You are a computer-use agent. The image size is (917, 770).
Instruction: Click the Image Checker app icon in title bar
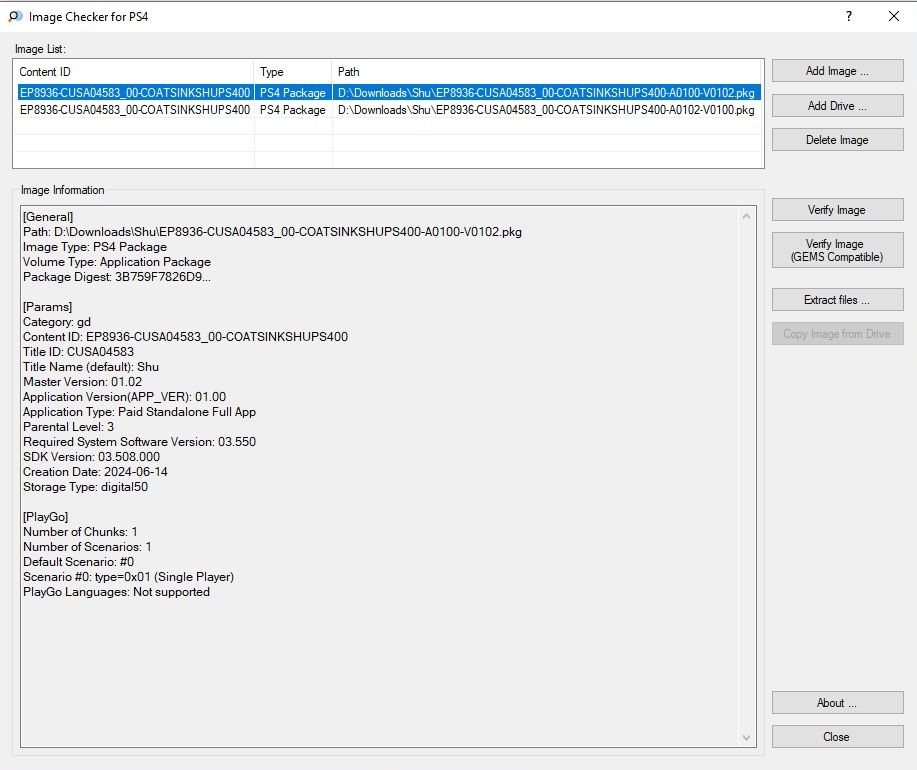[x=15, y=16]
